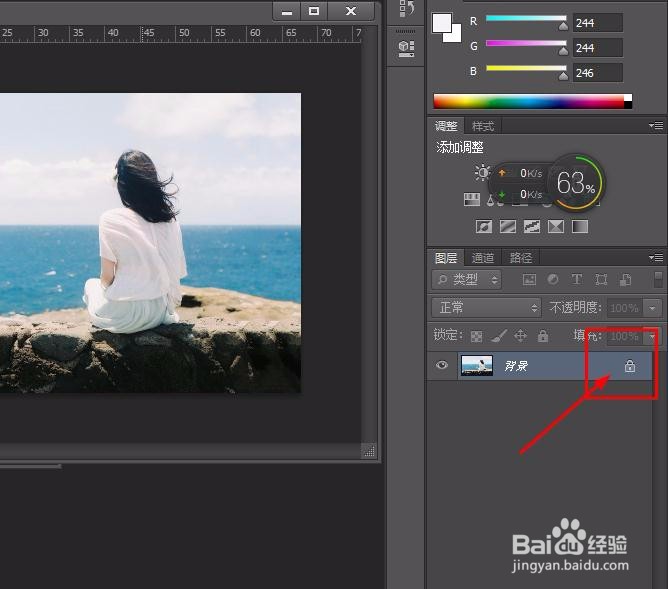Click the 背景 layer name
Viewport: 668px width, 589px height.
point(516,365)
